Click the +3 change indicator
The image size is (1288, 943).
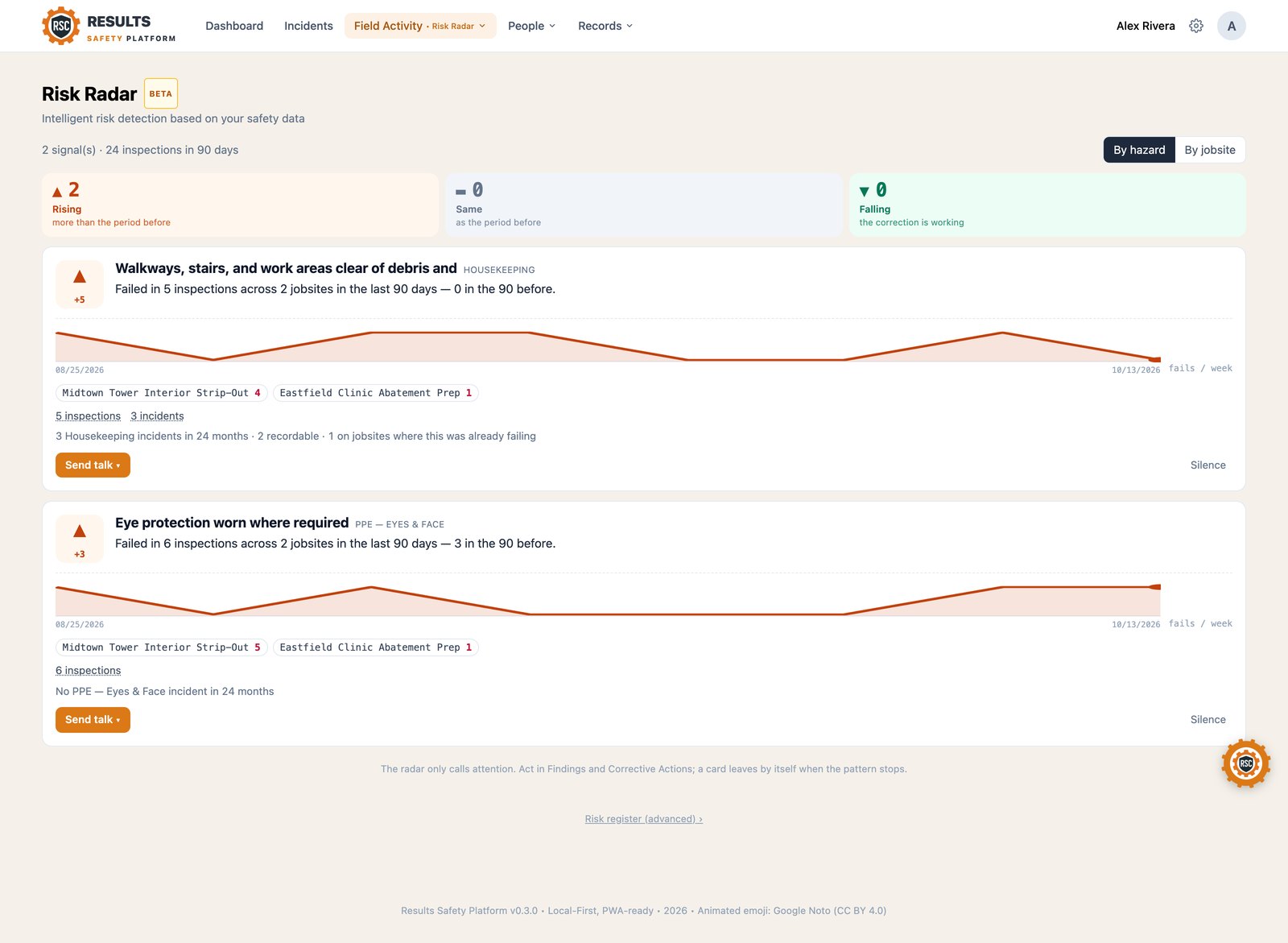pyautogui.click(x=79, y=554)
